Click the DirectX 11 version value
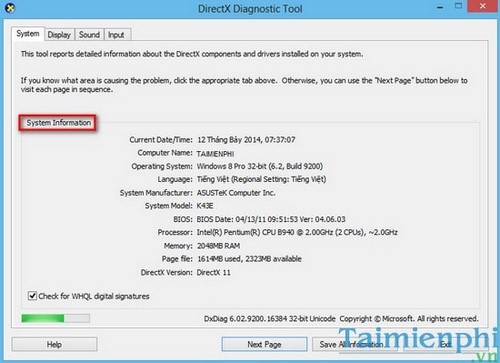 click(213, 272)
